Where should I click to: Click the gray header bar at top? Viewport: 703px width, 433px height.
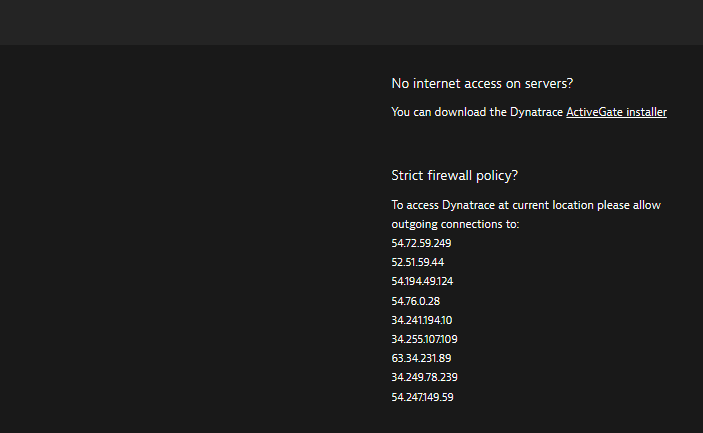click(x=351, y=22)
